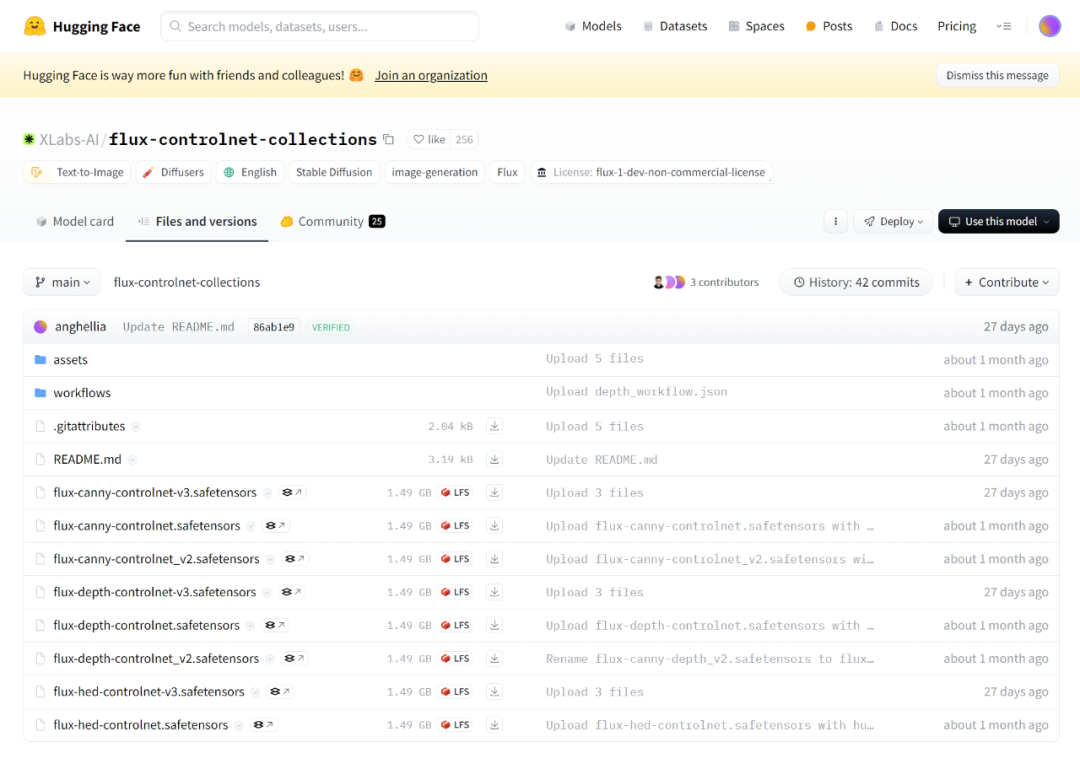Click the Flux tag
Viewport: 1080px width, 780px height.
pyautogui.click(x=507, y=172)
